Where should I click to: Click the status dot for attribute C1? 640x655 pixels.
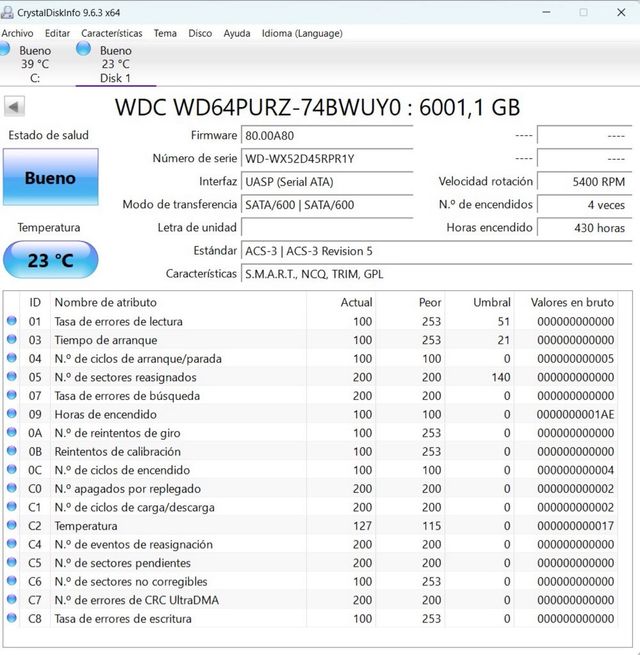tap(12, 507)
